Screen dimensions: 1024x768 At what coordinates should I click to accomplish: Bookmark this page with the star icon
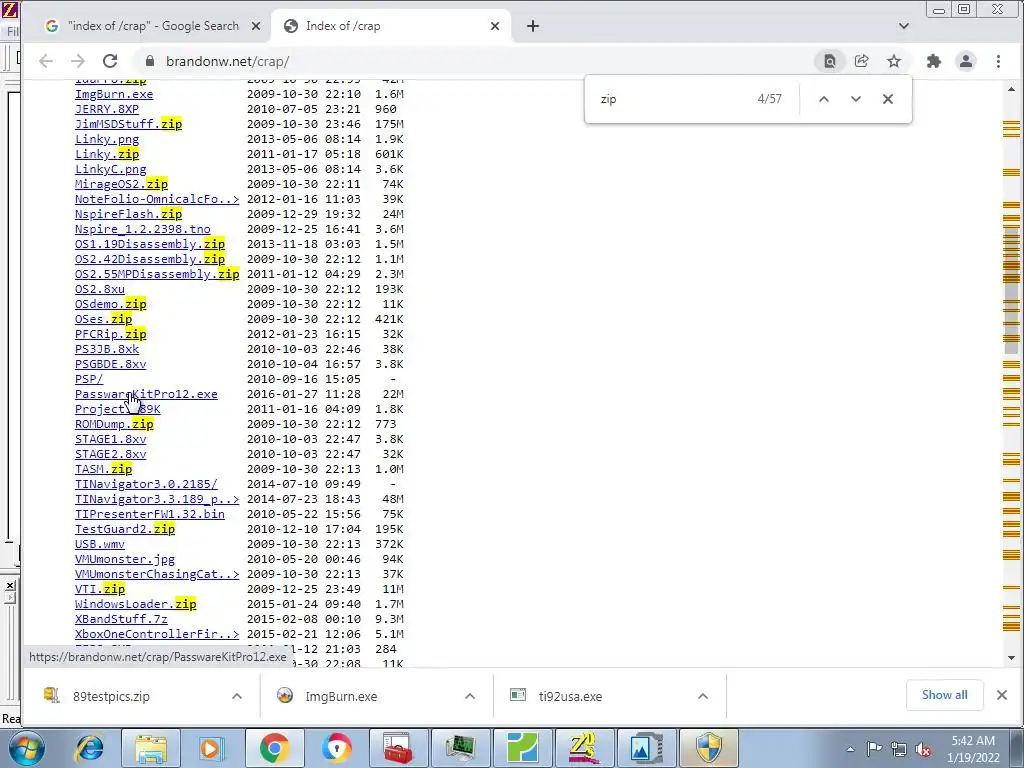tap(894, 61)
